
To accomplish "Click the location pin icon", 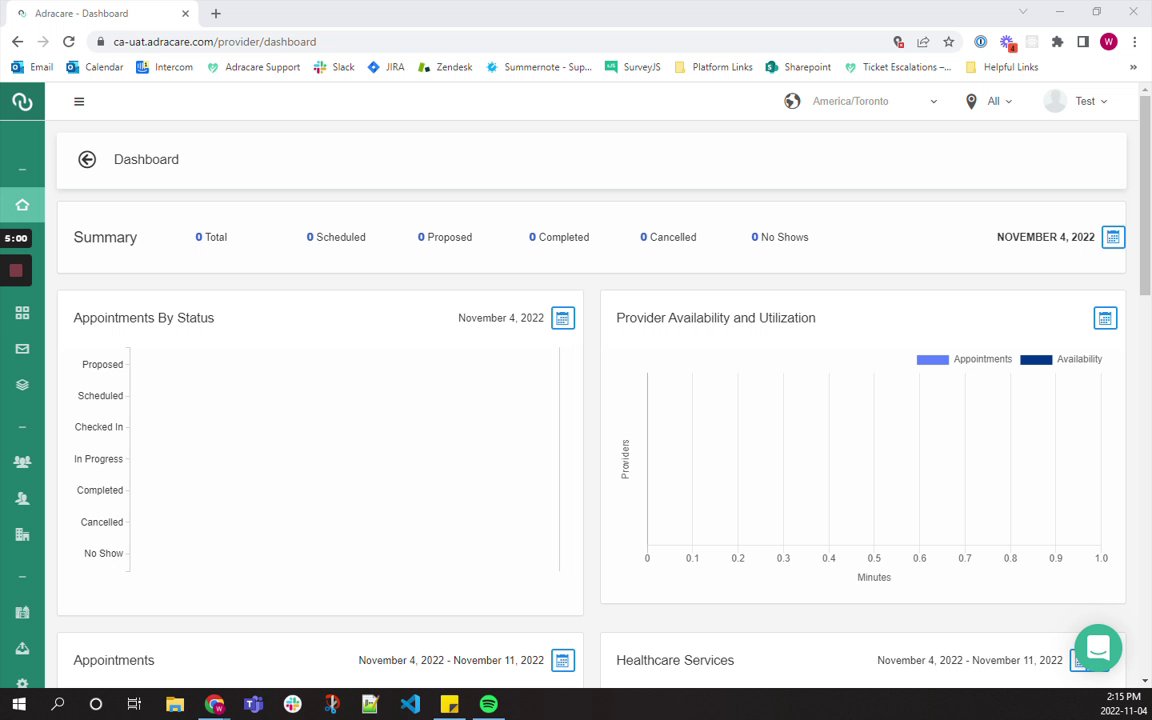I will 971,101.
